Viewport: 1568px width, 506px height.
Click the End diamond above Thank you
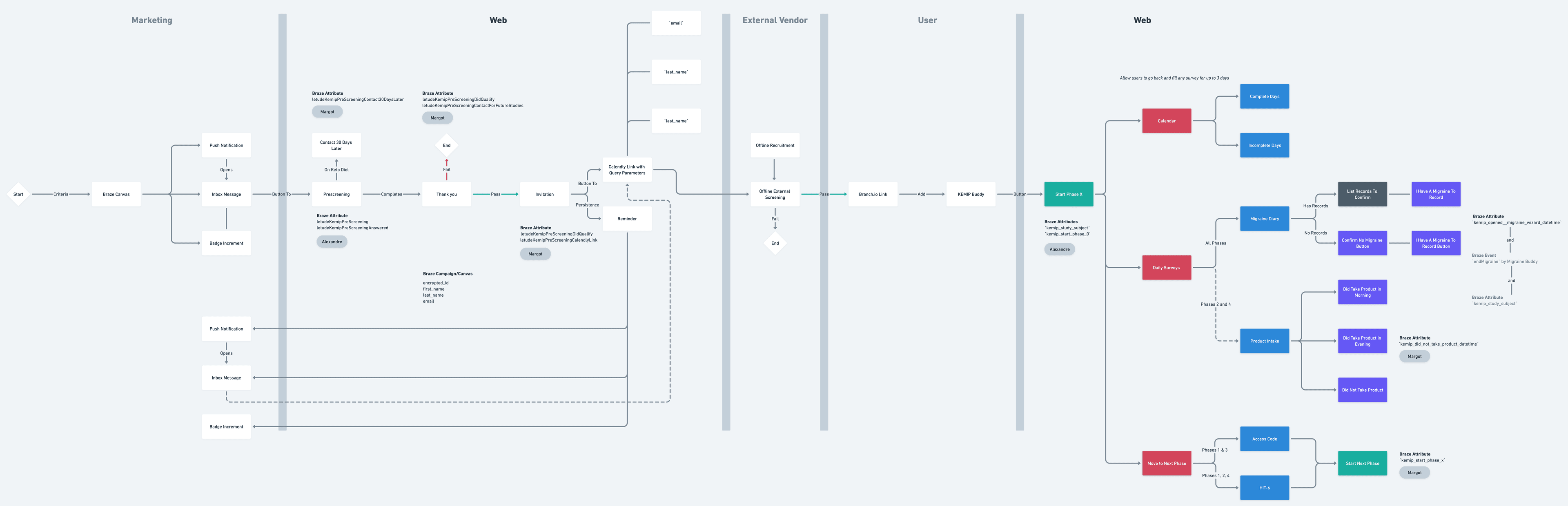click(446, 145)
